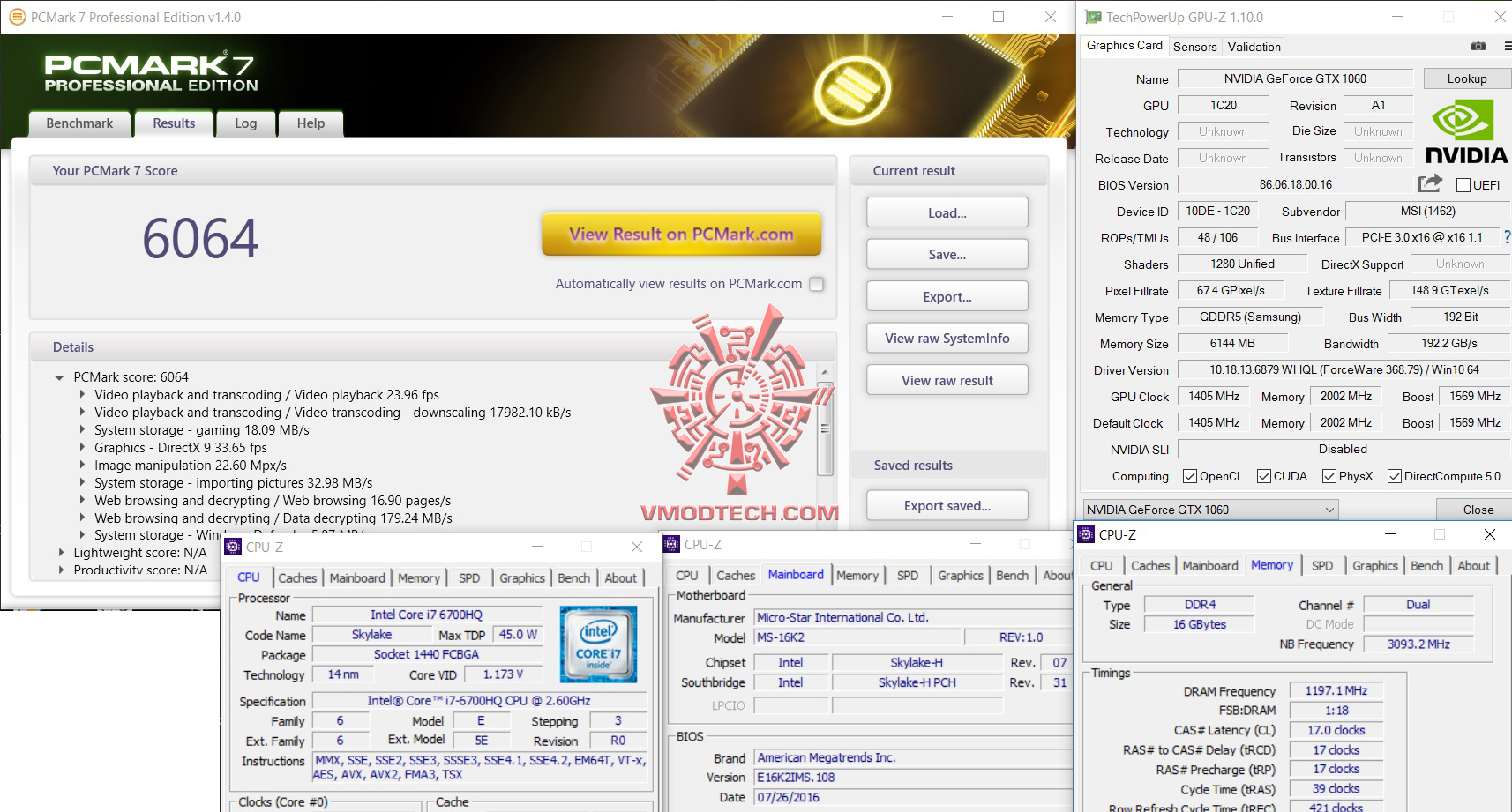Enable automatically view results on PCMark.com
Screen dimensions: 1512x812
tap(816, 284)
